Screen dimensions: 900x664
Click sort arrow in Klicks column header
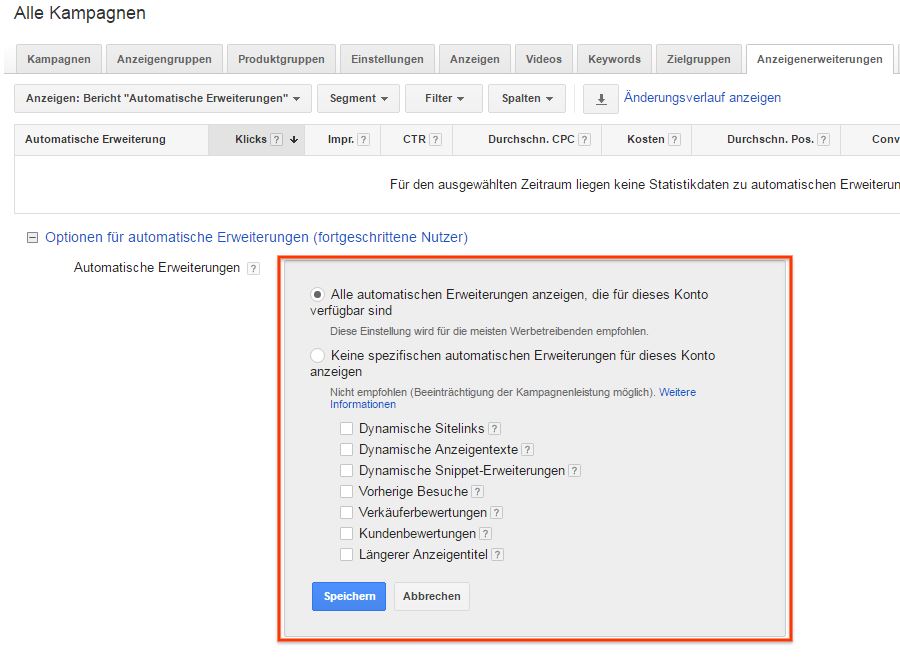294,139
